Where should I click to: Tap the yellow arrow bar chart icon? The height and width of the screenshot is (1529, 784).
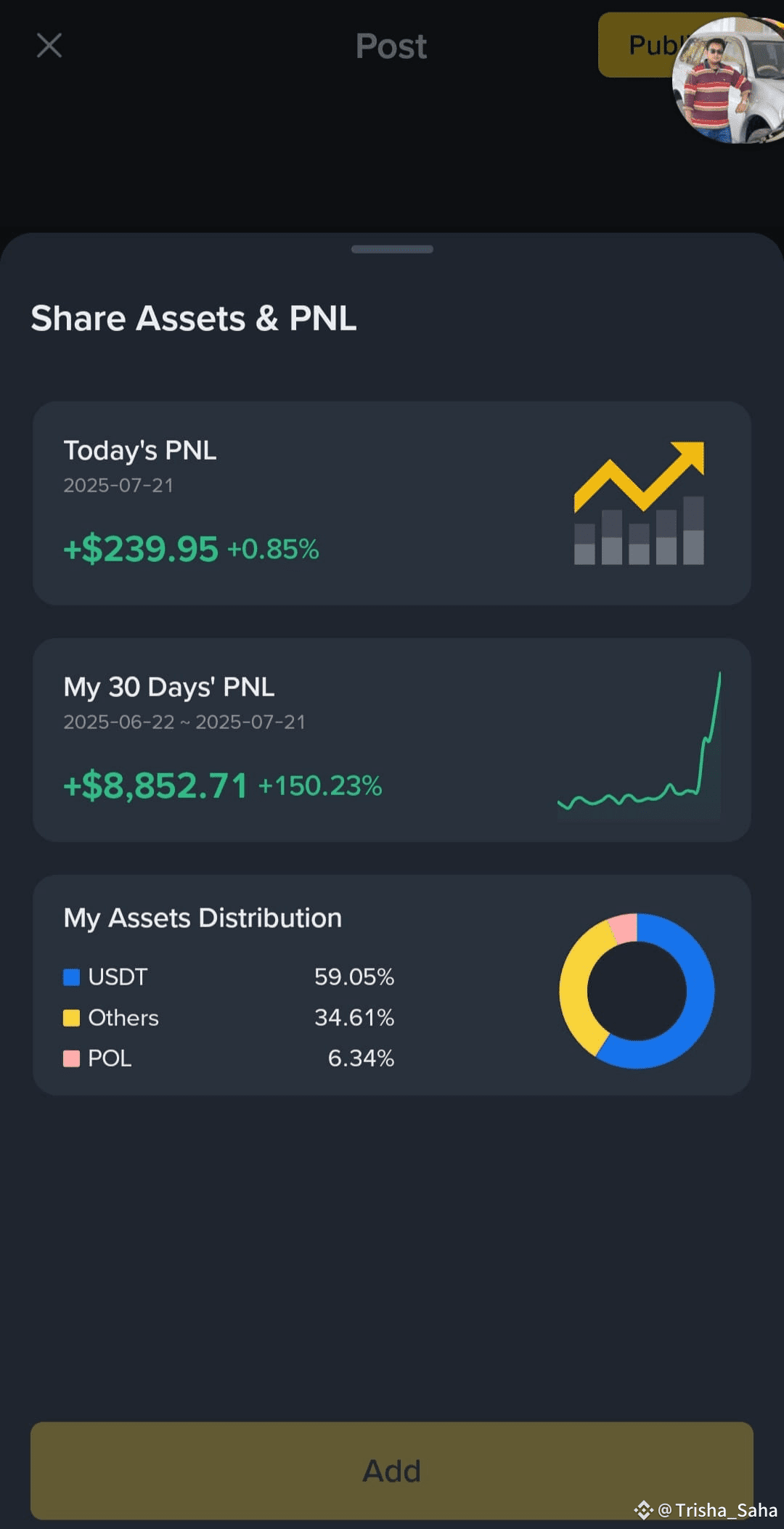click(x=639, y=502)
